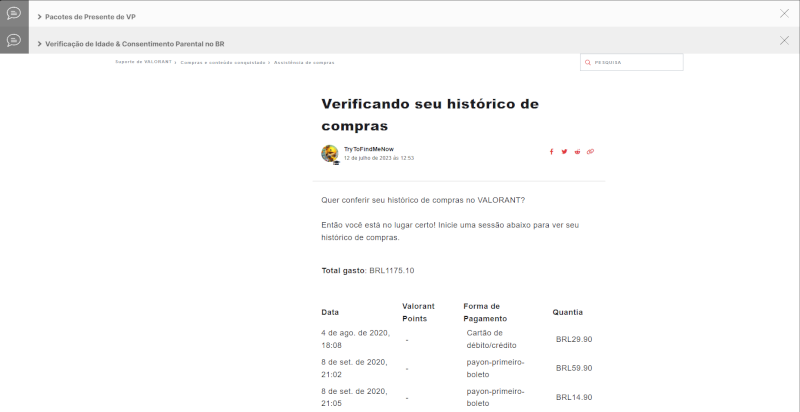Click amount BRL29.90

click(574, 339)
